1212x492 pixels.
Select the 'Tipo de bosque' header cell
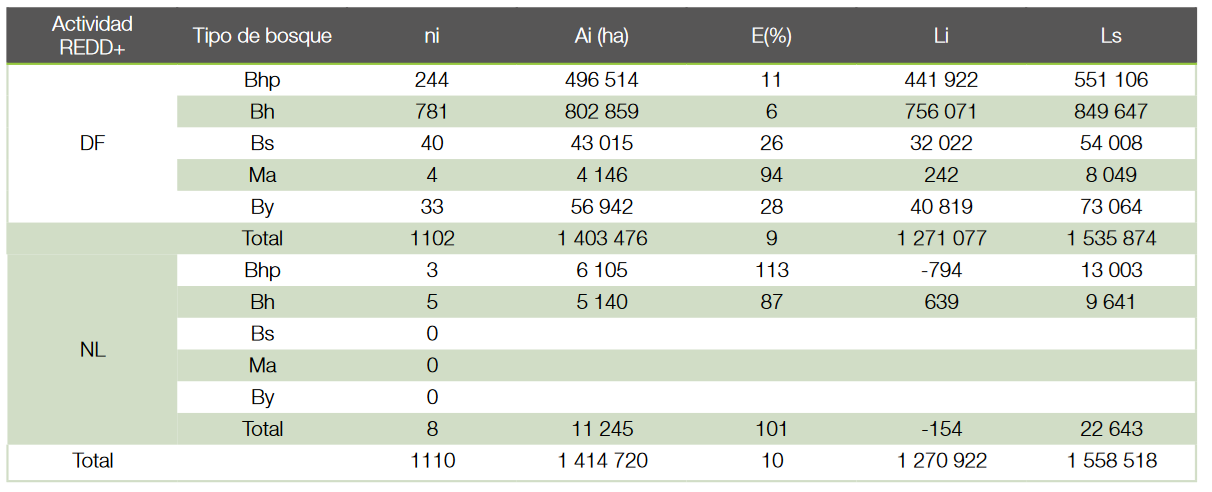(x=262, y=36)
